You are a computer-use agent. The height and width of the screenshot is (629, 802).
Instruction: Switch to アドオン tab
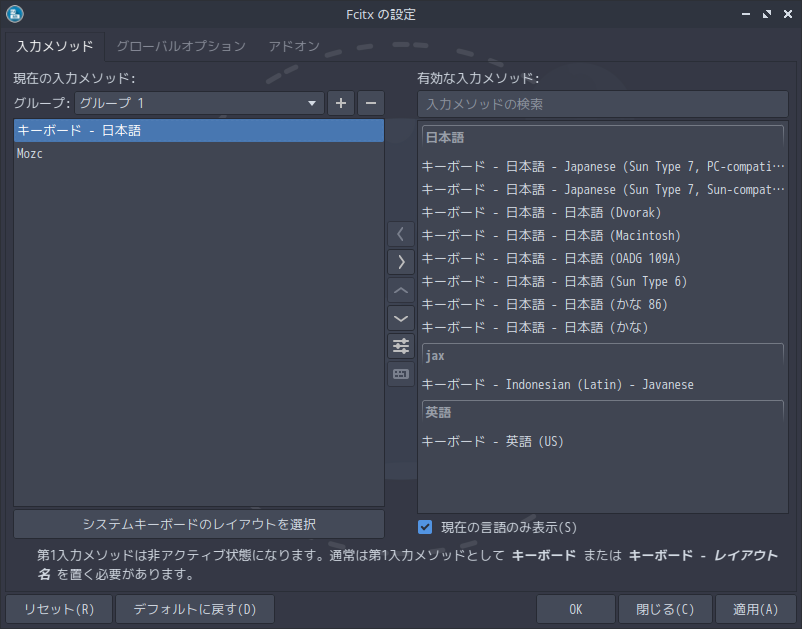pos(294,47)
